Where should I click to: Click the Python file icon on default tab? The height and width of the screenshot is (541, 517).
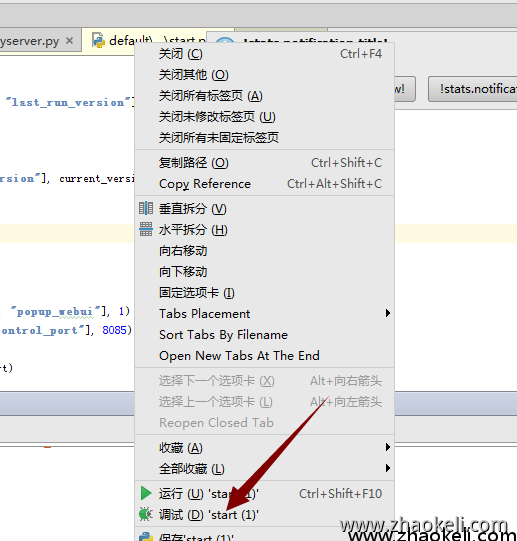point(98,40)
